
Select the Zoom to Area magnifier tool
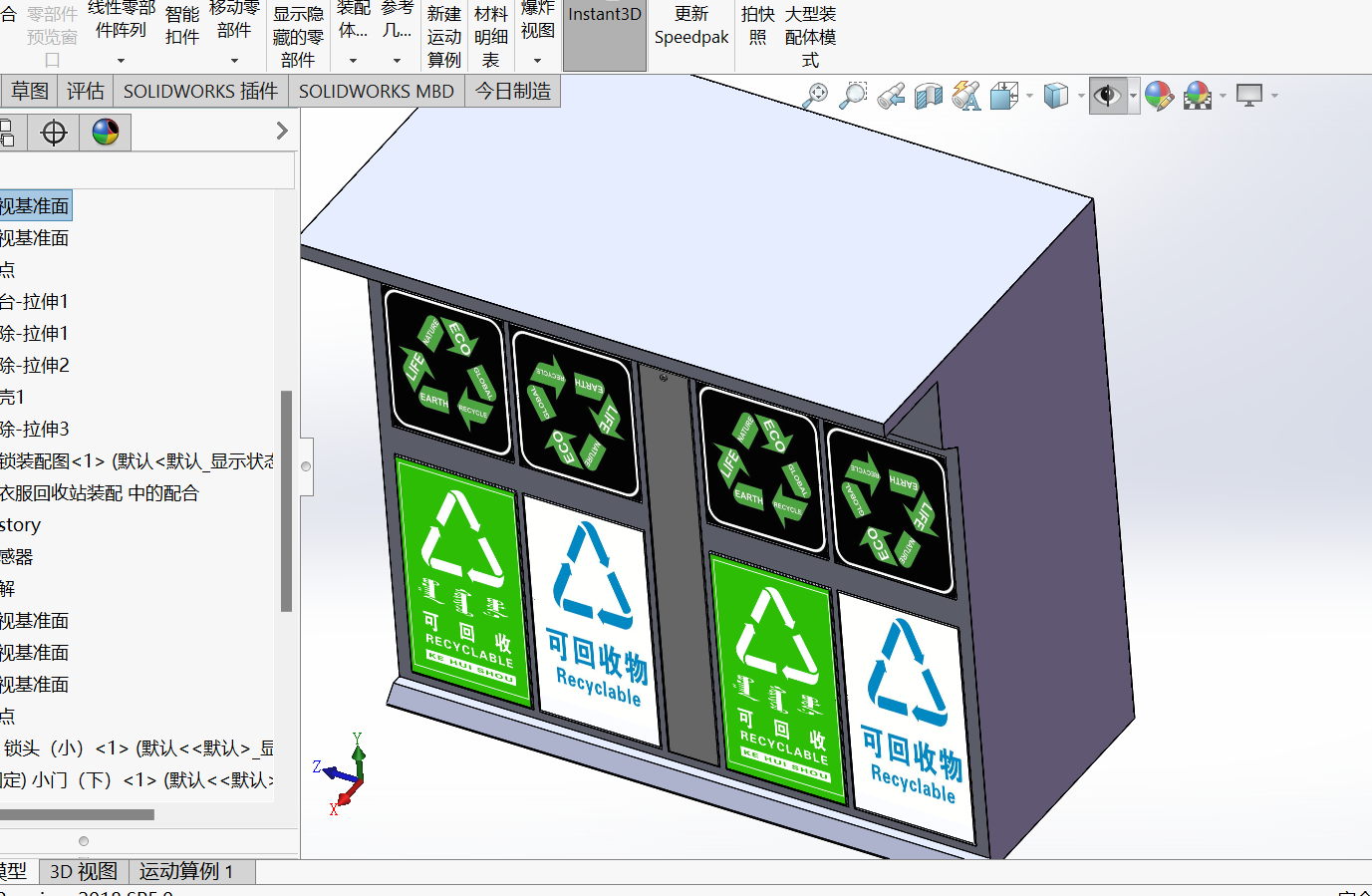[x=853, y=96]
